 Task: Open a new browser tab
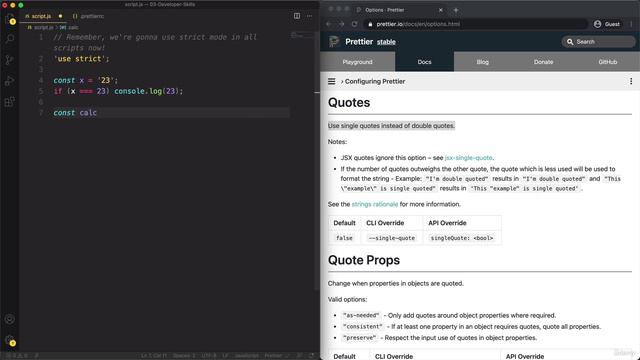[456, 10]
